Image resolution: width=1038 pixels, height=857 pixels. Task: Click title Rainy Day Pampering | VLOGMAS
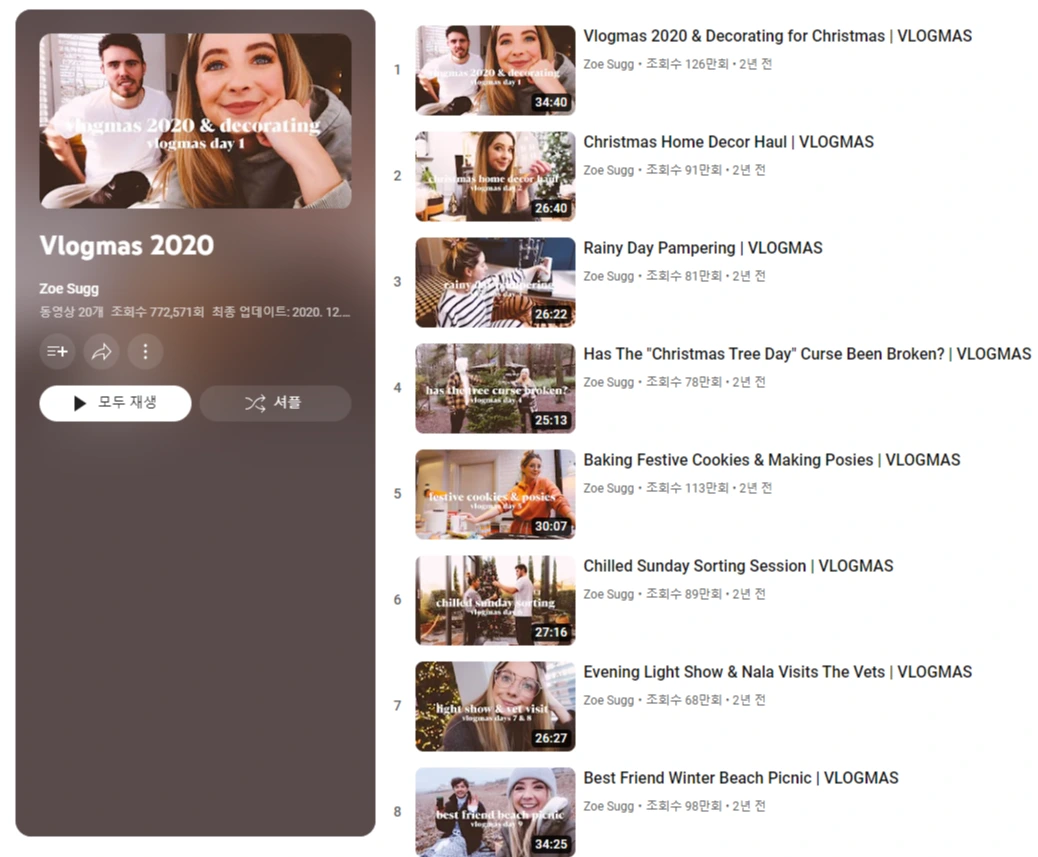click(x=703, y=248)
